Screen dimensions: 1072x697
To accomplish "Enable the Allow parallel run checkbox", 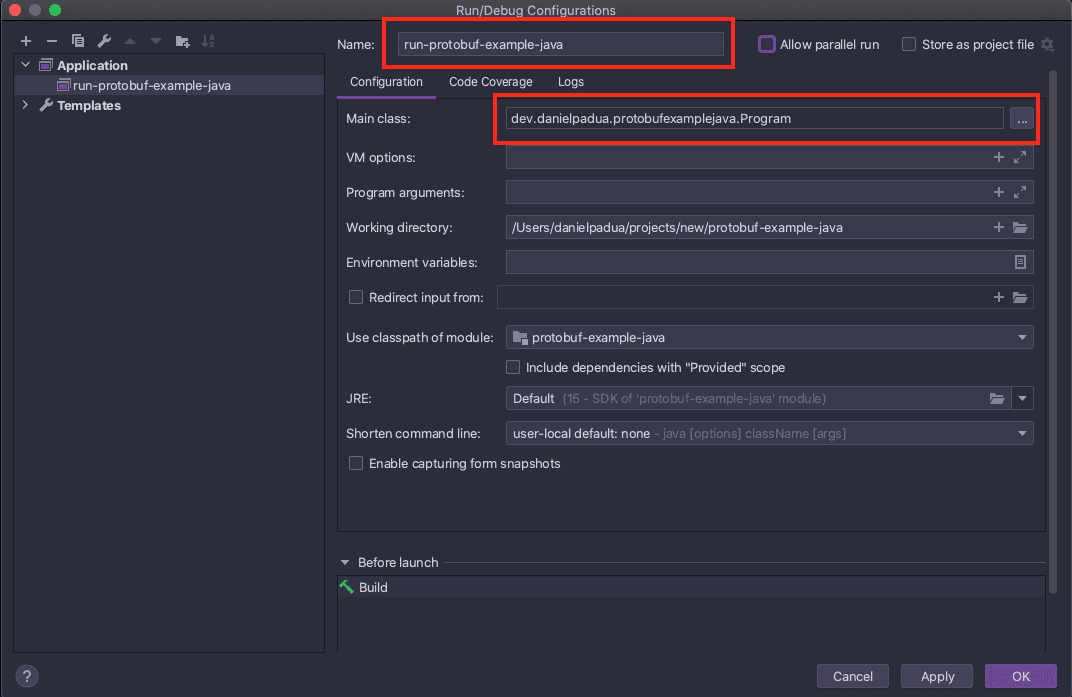I will (x=767, y=44).
